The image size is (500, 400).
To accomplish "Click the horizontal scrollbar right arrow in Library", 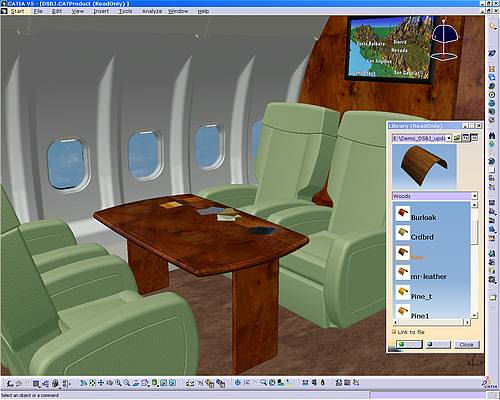I will (x=467, y=322).
